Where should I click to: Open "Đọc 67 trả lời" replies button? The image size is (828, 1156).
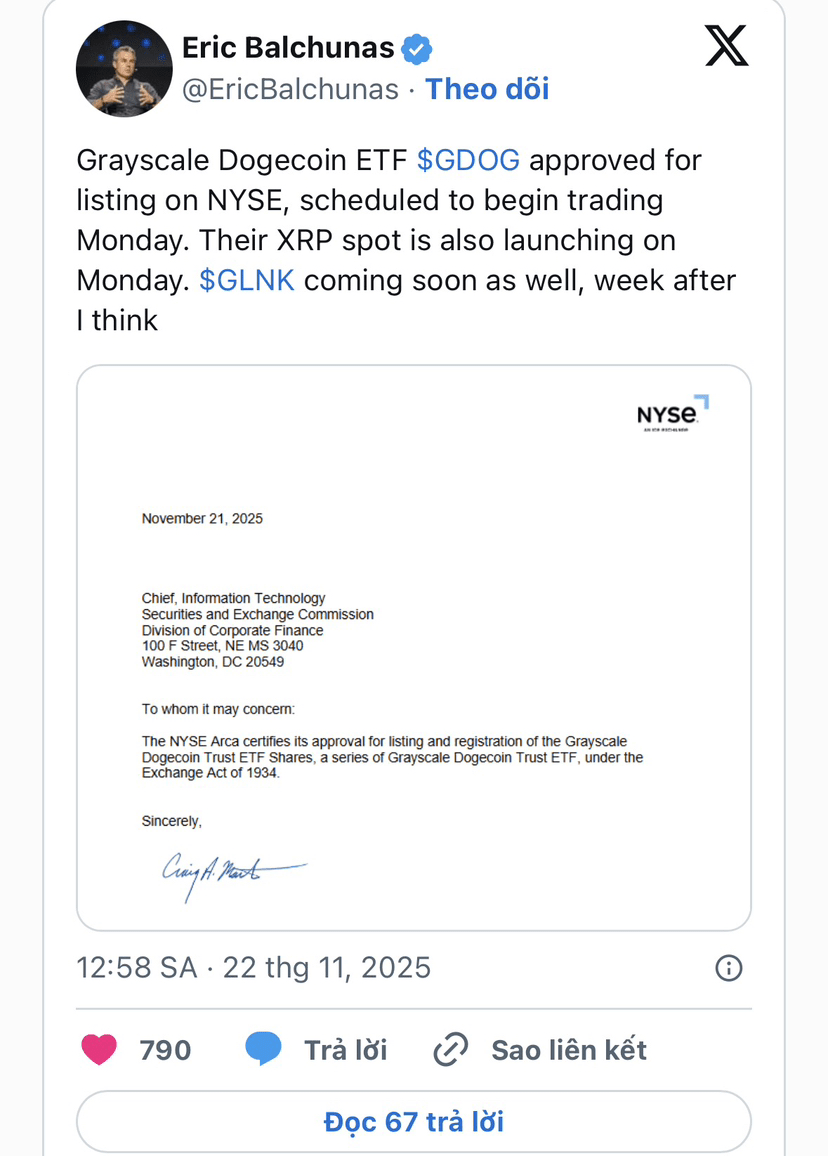(414, 1121)
